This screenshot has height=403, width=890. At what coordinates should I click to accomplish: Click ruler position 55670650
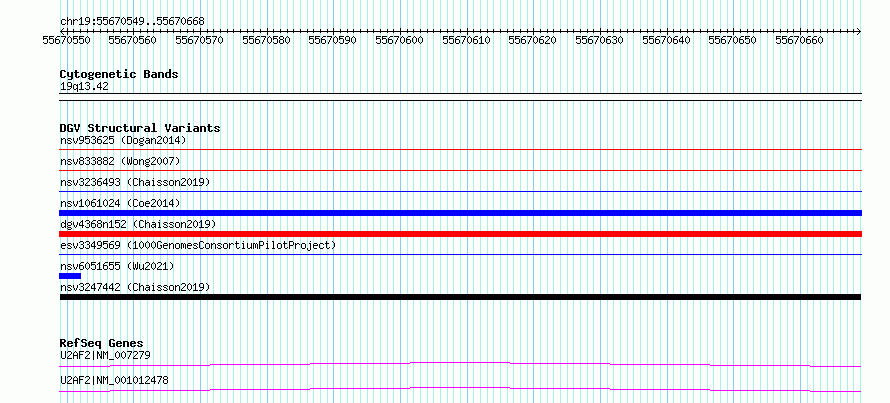(733, 40)
